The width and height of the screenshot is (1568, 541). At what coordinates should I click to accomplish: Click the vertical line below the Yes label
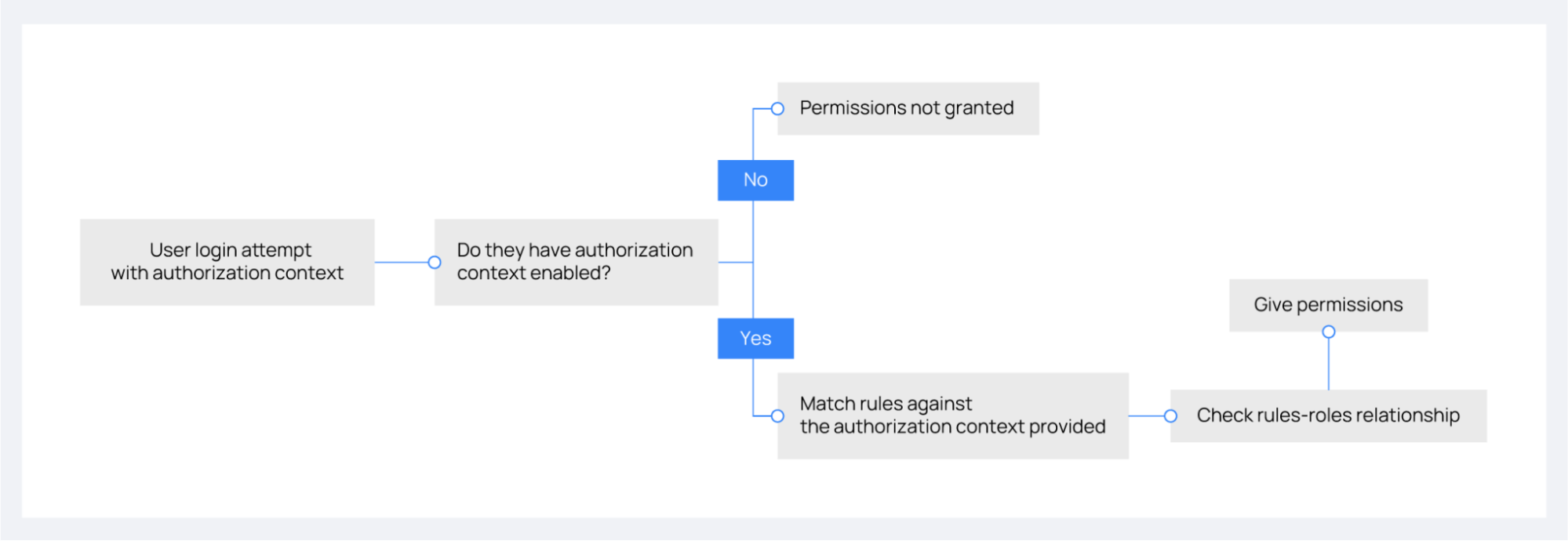[x=753, y=386]
